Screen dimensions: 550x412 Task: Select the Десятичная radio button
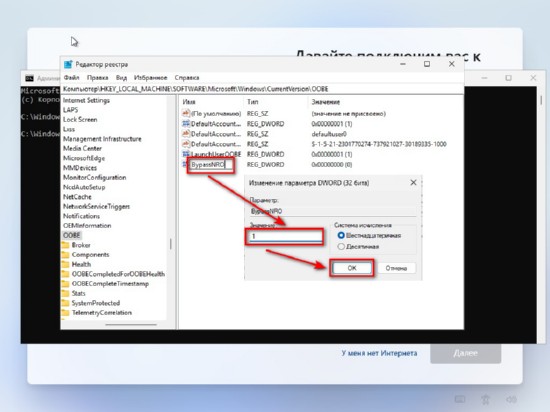click(x=341, y=246)
